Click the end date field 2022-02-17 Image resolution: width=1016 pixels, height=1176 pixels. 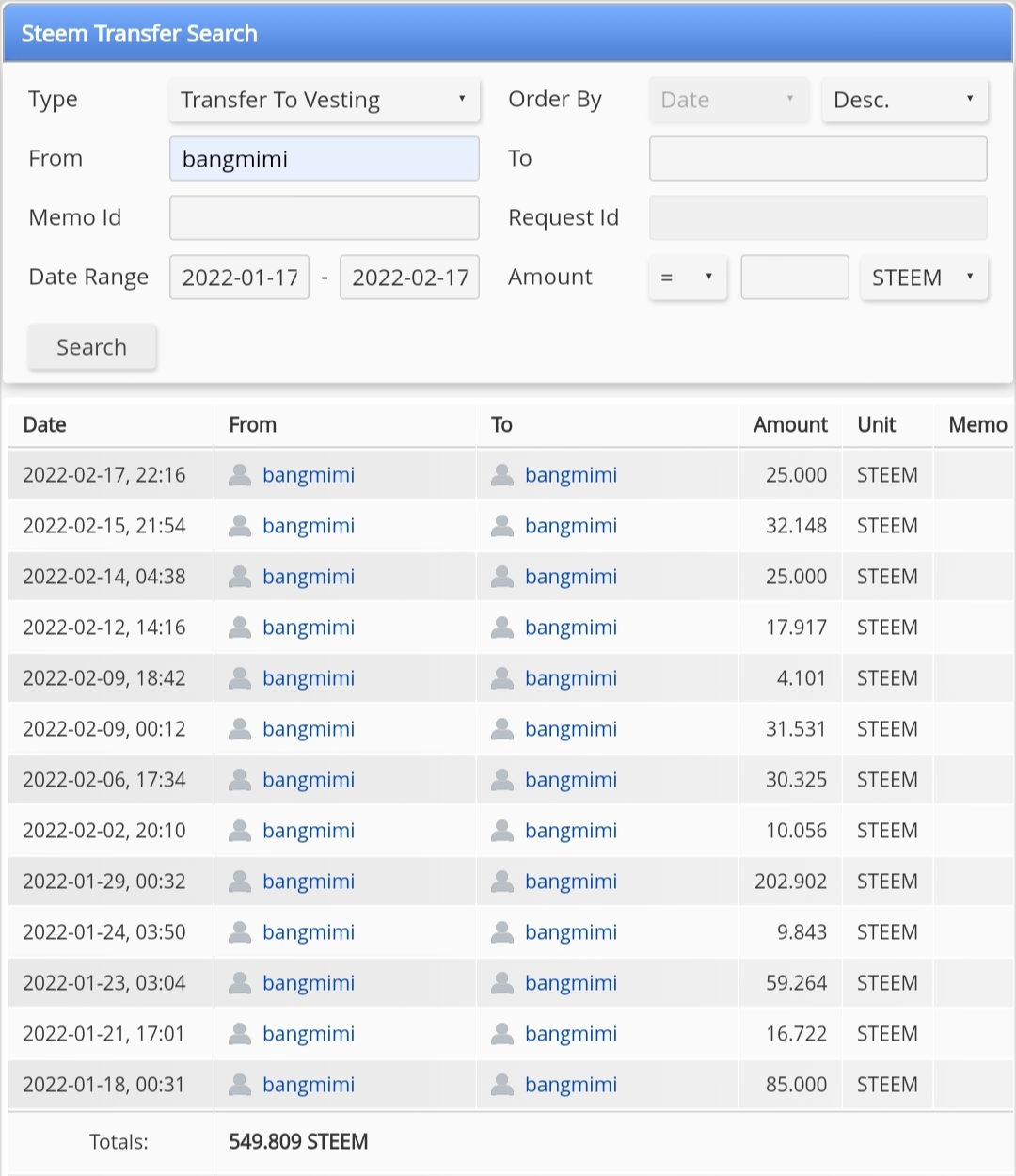[x=409, y=278]
